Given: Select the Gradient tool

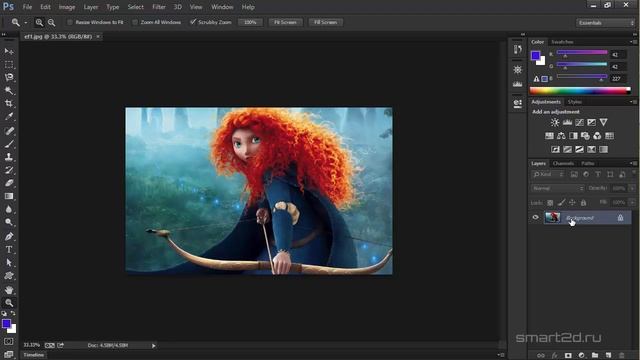Looking at the screenshot, I should (9, 196).
